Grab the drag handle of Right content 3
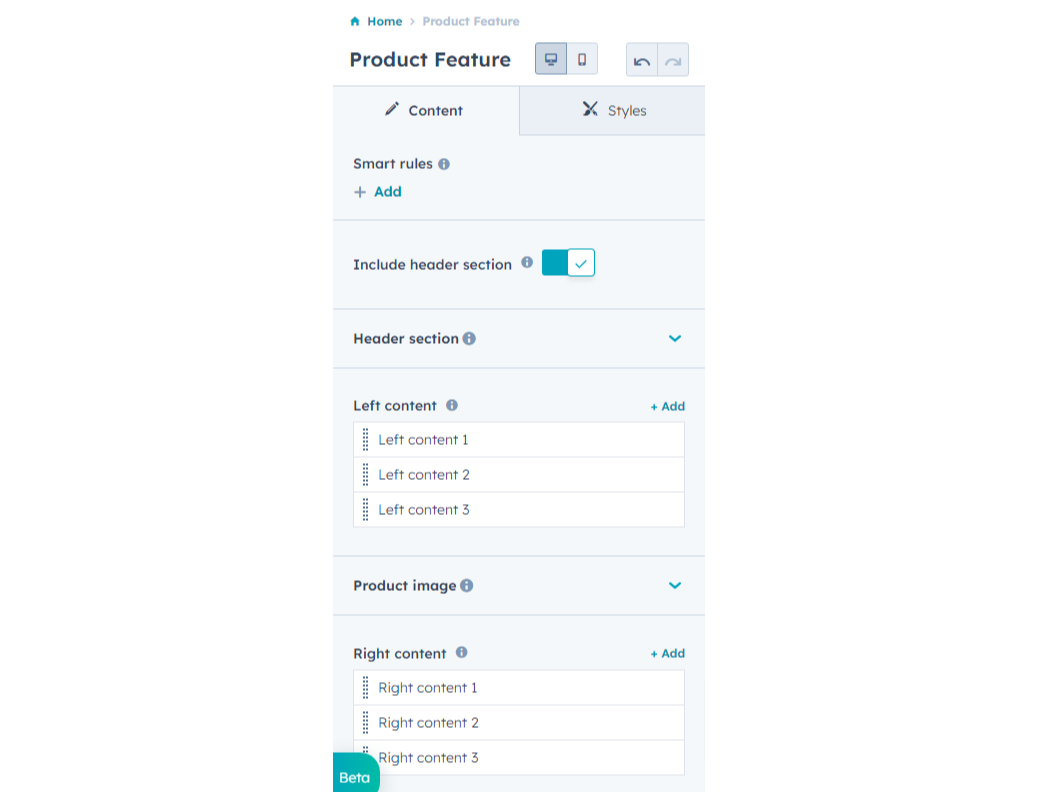 tap(367, 757)
